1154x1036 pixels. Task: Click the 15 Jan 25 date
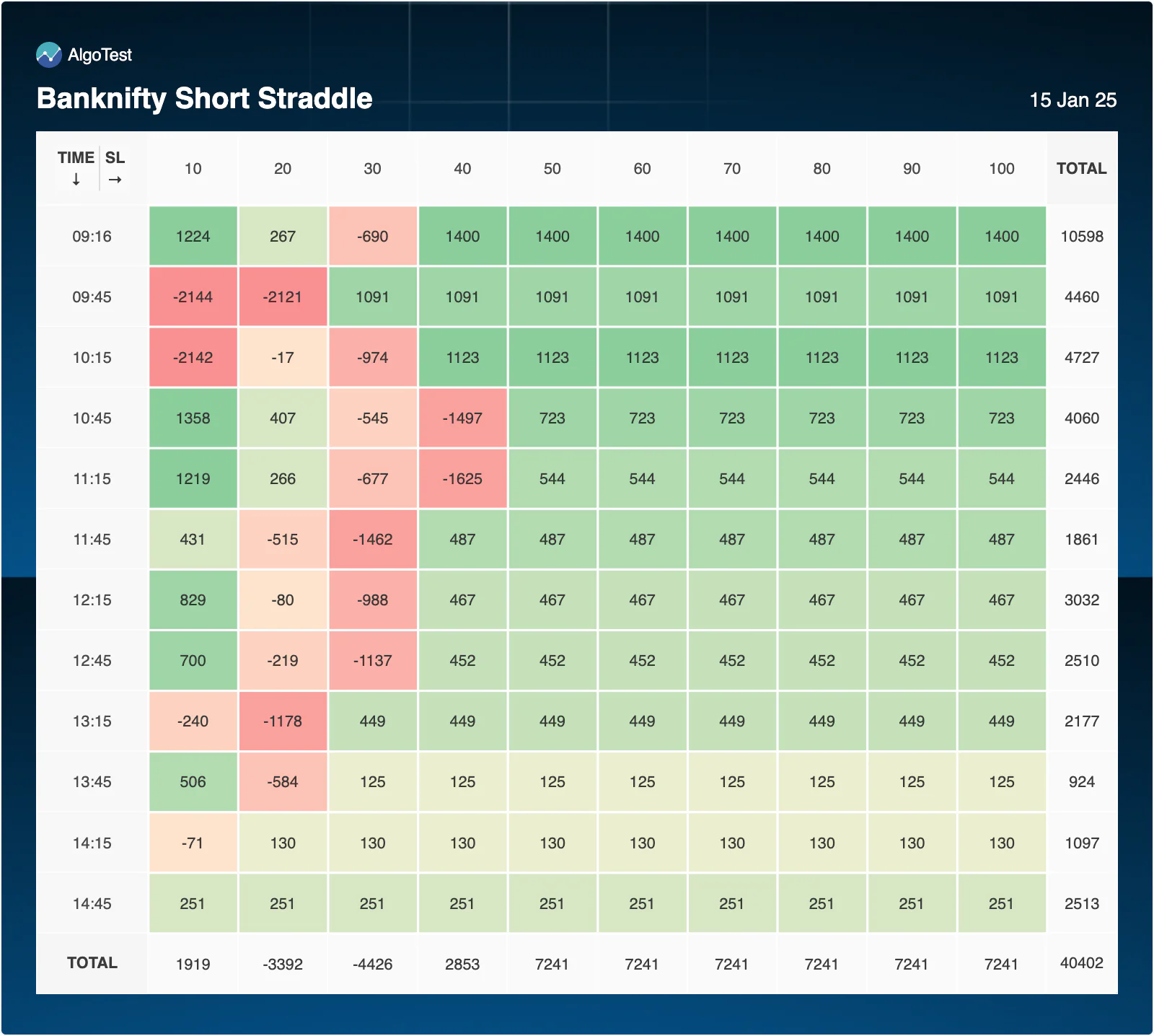pos(1072,100)
